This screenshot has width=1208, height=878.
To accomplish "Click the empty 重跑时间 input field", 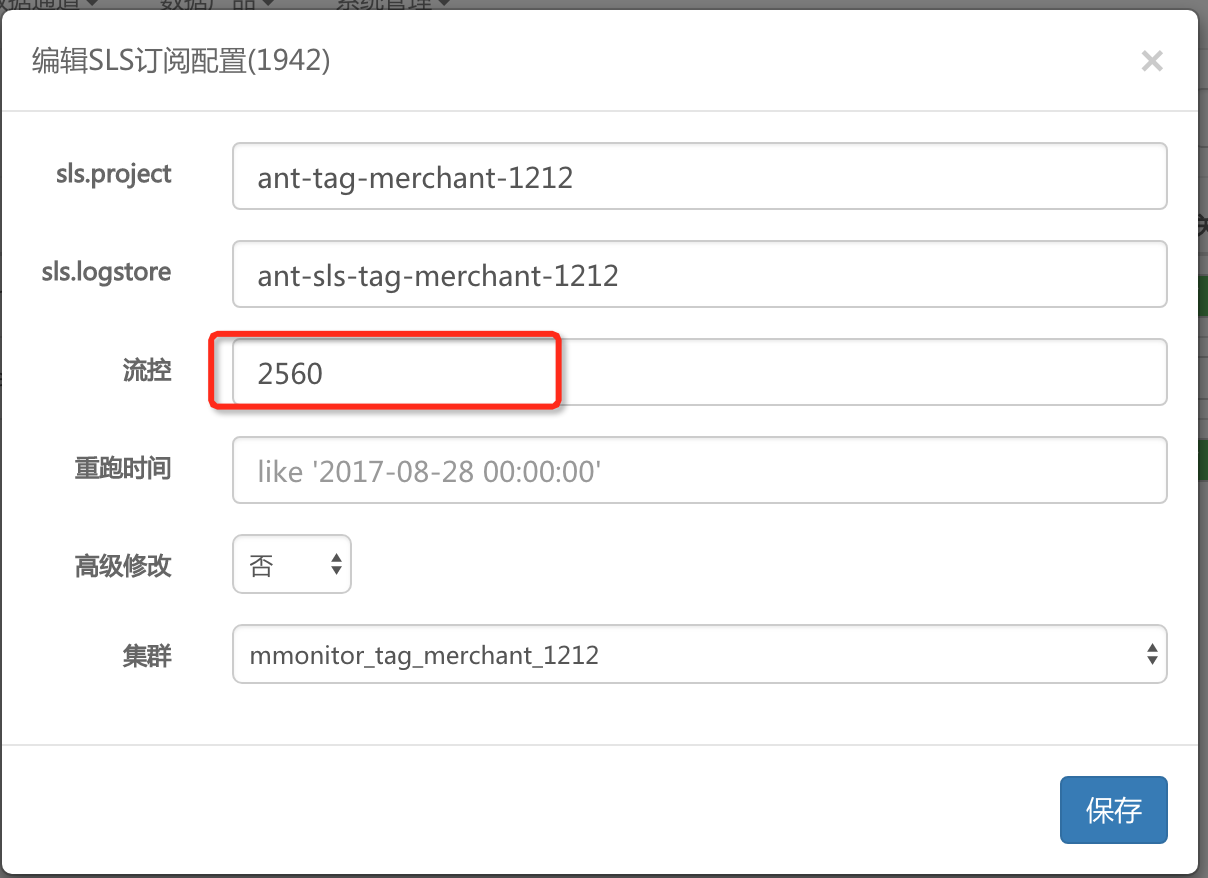I will pyautogui.click(x=699, y=470).
